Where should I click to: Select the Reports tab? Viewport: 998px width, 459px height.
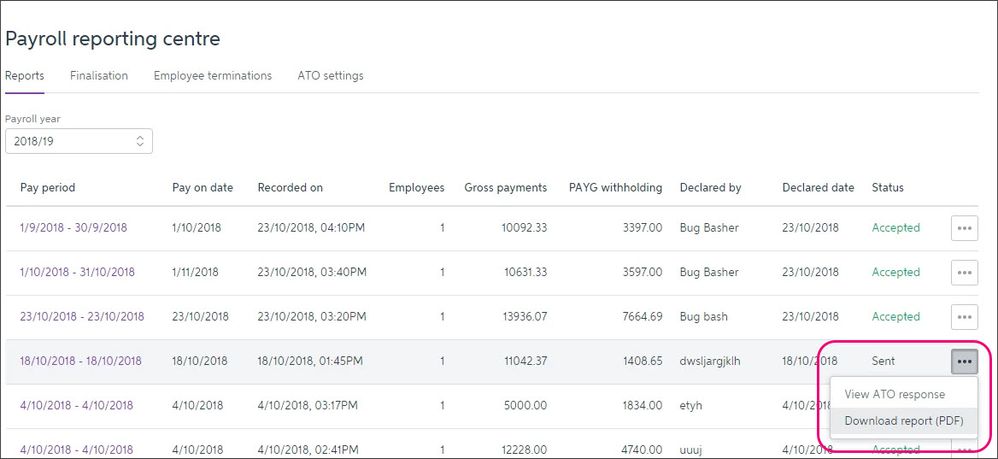(24, 76)
